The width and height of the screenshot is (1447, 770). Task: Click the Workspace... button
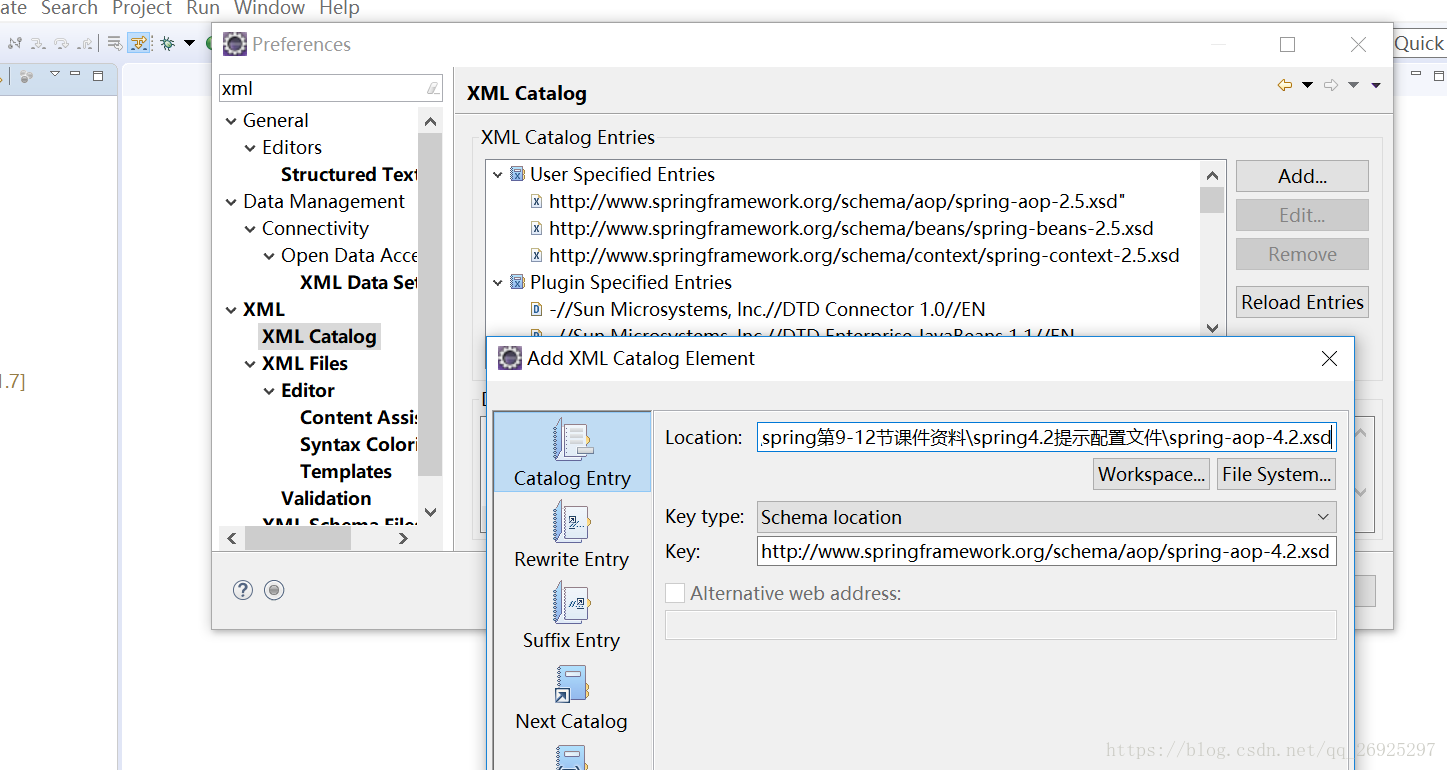1151,474
